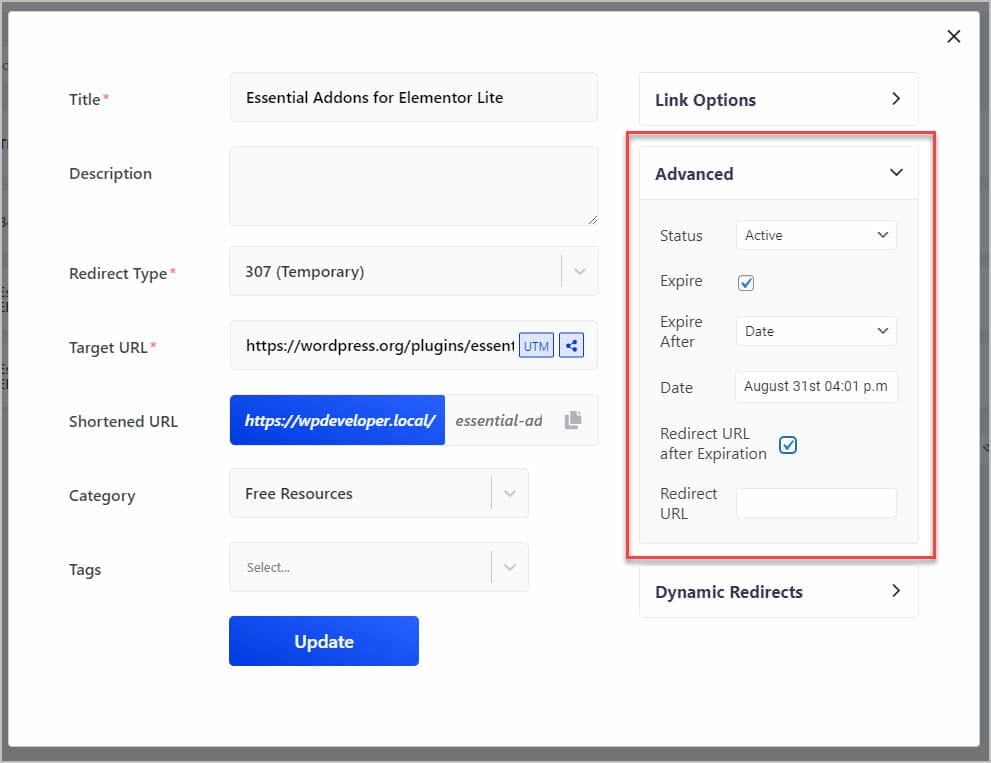Close the link editor dialog

(954, 37)
